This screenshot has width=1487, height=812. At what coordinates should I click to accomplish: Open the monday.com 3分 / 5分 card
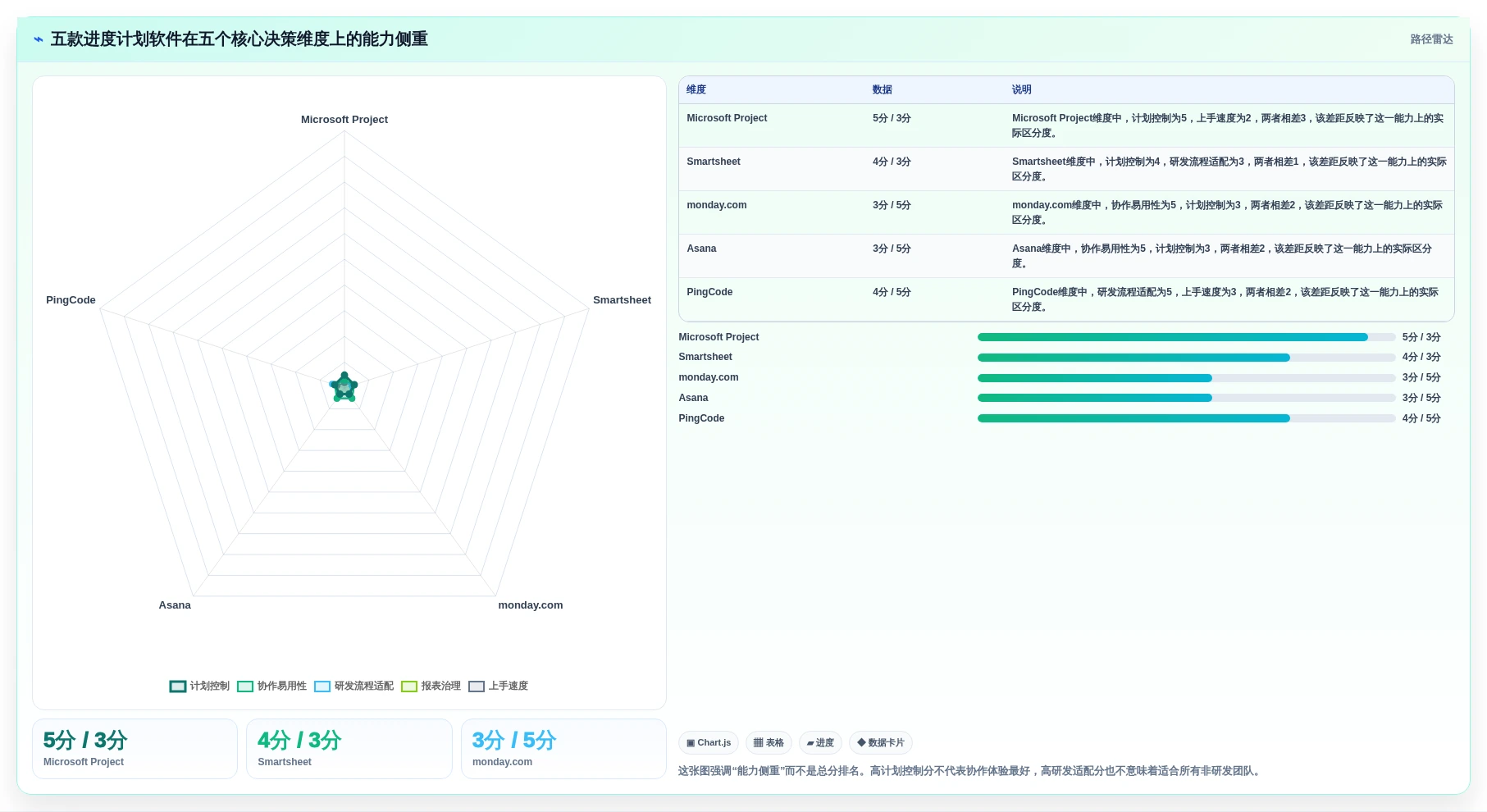coord(563,749)
